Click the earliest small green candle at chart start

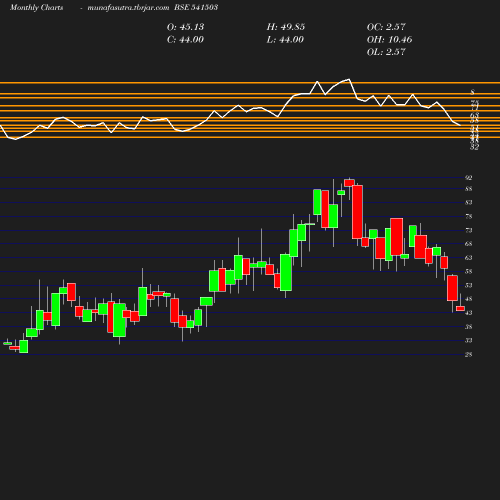(x=7, y=343)
